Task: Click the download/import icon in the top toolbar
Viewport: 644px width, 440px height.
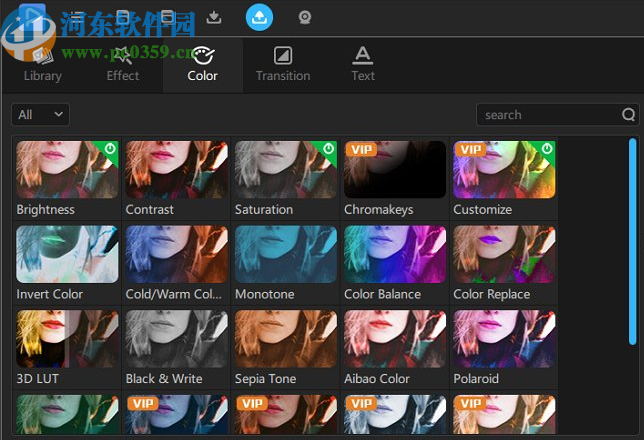Action: pyautogui.click(x=214, y=17)
